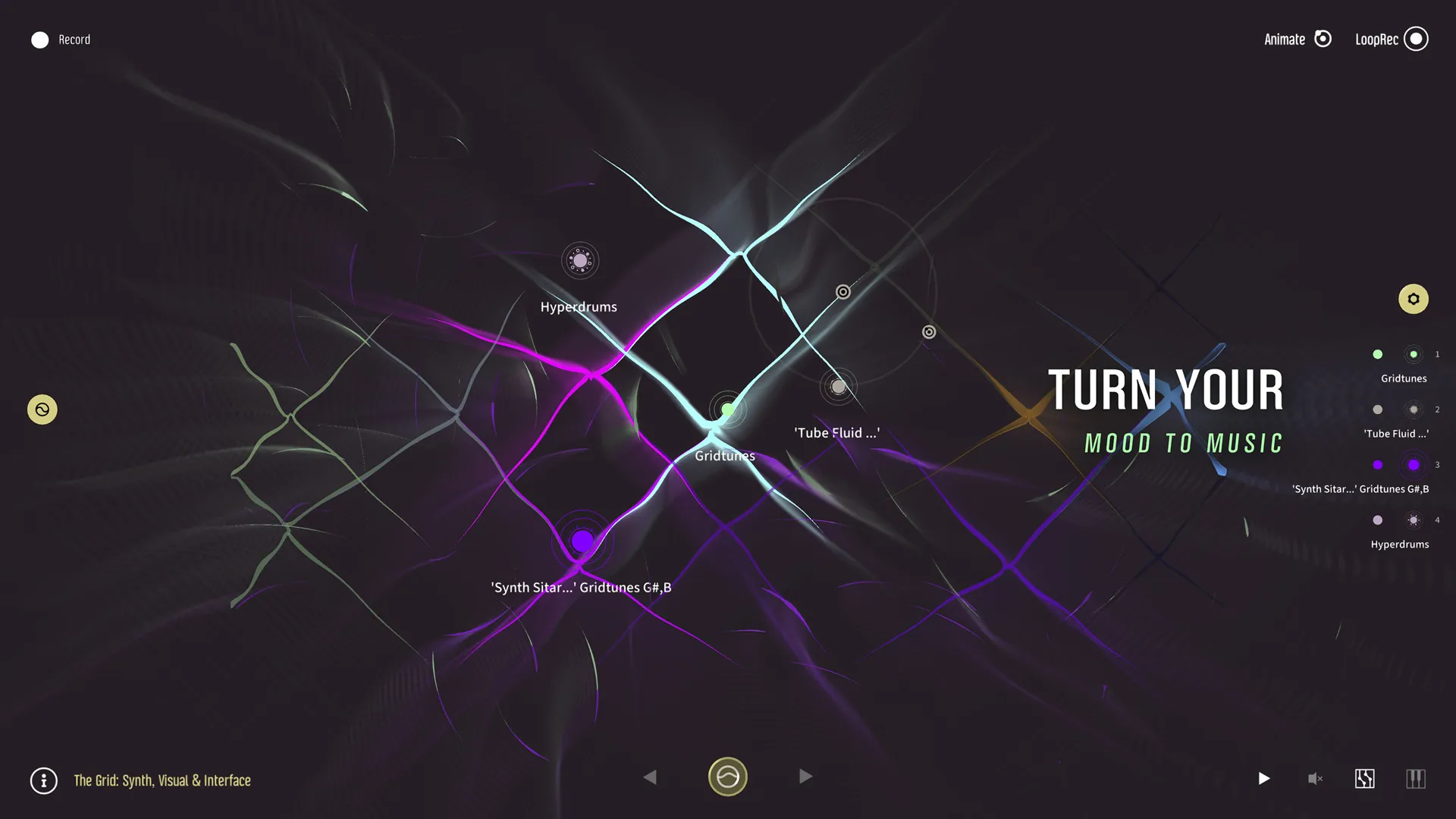Click the Animate toggle button
This screenshot has height=819, width=1456.
coord(1322,39)
